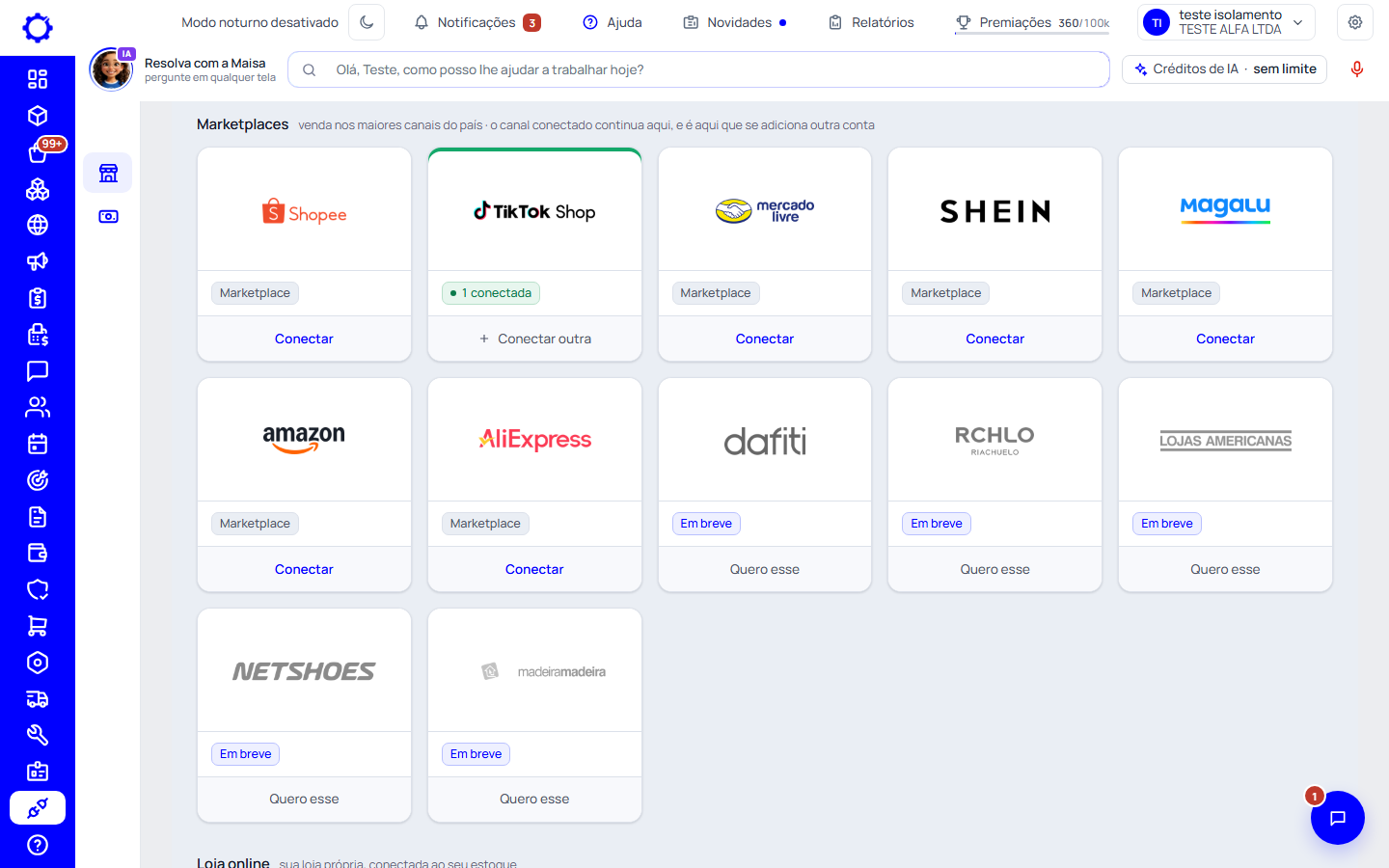Viewport: 1389px width, 868px height.
Task: Toggle night mode moon button
Action: tap(367, 22)
